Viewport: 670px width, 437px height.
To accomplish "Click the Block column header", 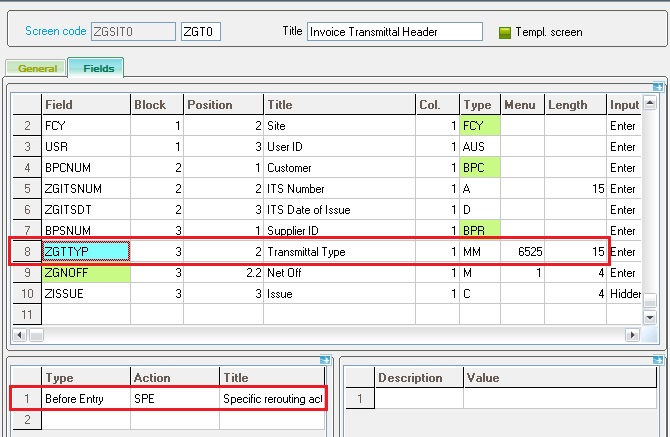I will (x=157, y=105).
